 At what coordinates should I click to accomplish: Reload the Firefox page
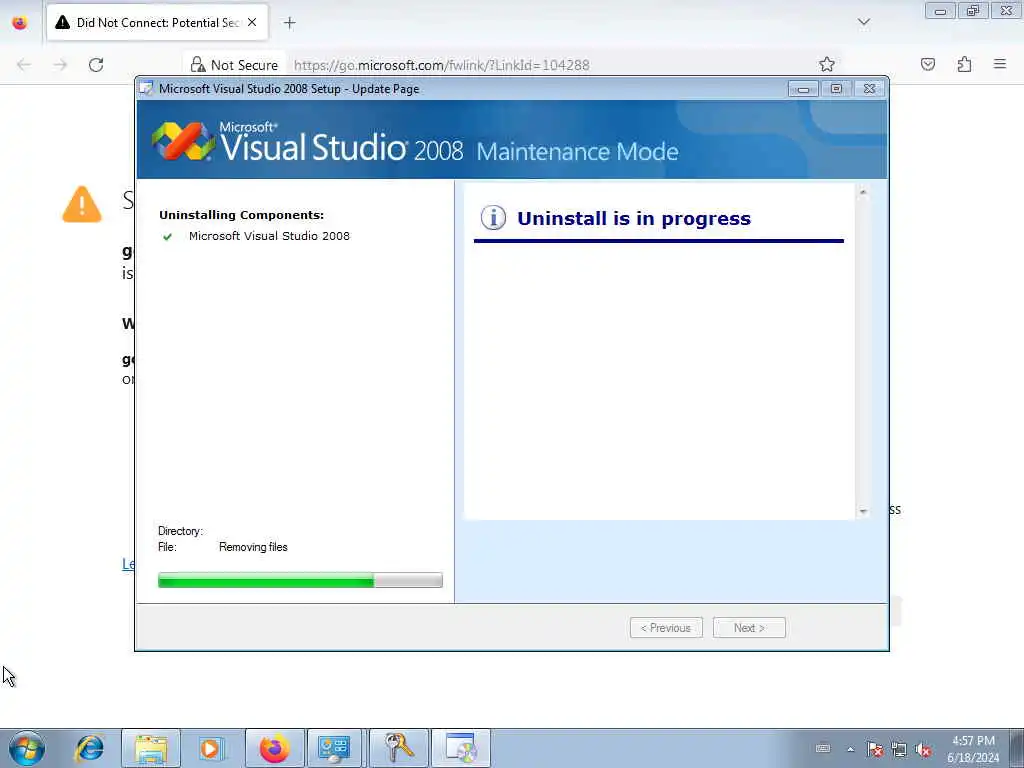[96, 65]
